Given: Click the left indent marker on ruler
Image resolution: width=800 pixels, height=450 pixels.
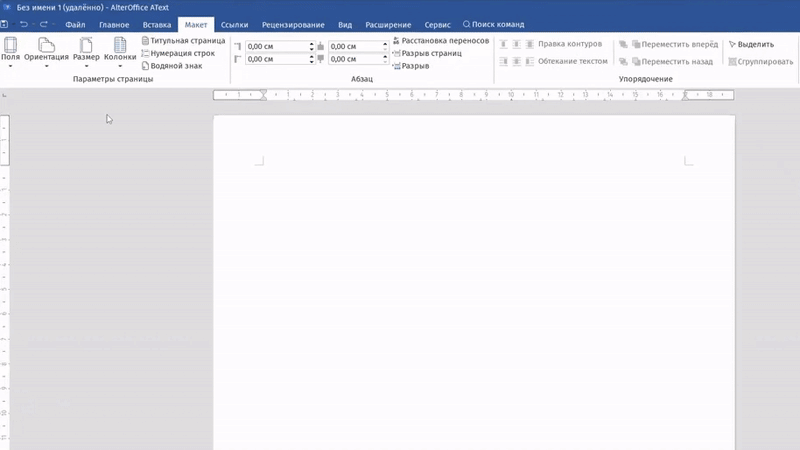Looking at the screenshot, I should pos(263,95).
